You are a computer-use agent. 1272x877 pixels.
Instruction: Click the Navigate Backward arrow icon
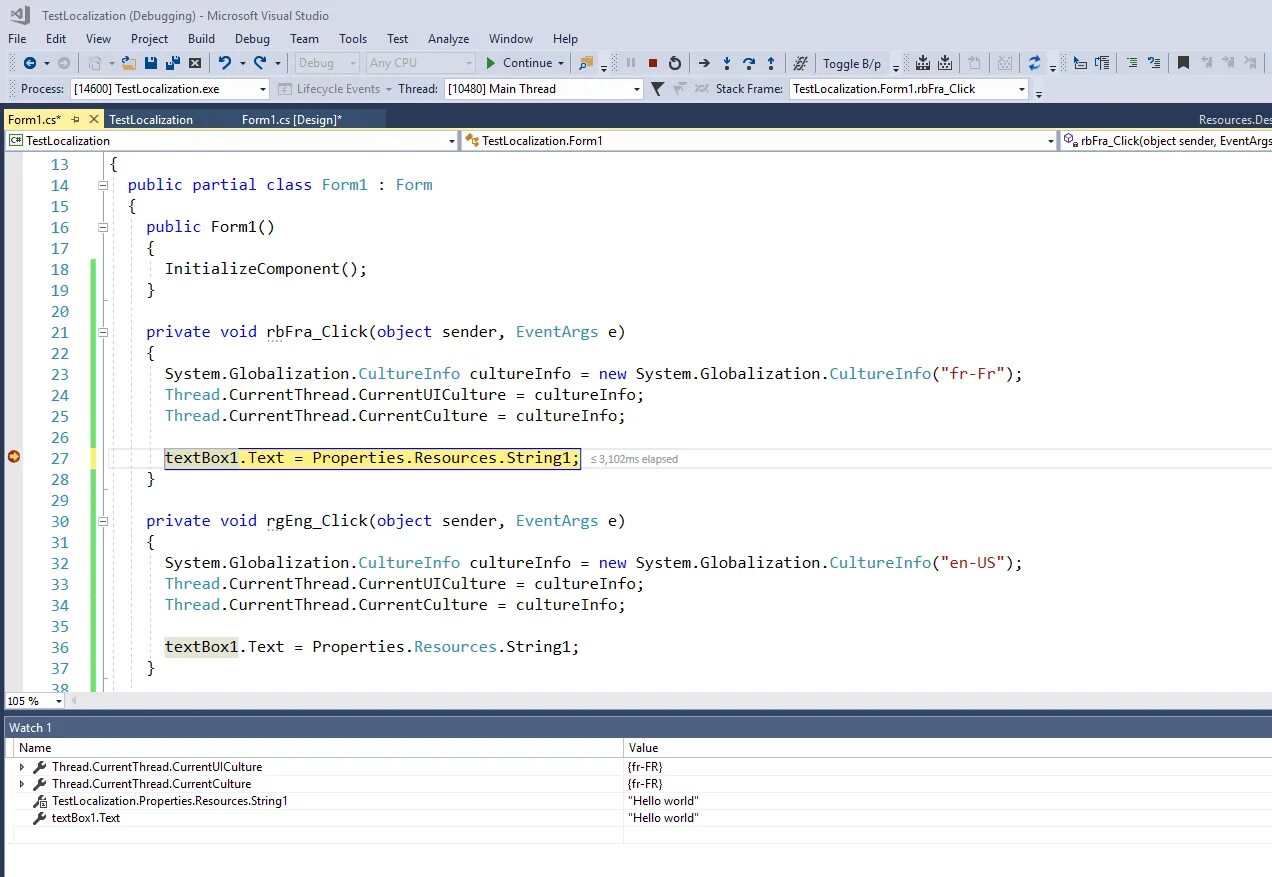[x=29, y=63]
